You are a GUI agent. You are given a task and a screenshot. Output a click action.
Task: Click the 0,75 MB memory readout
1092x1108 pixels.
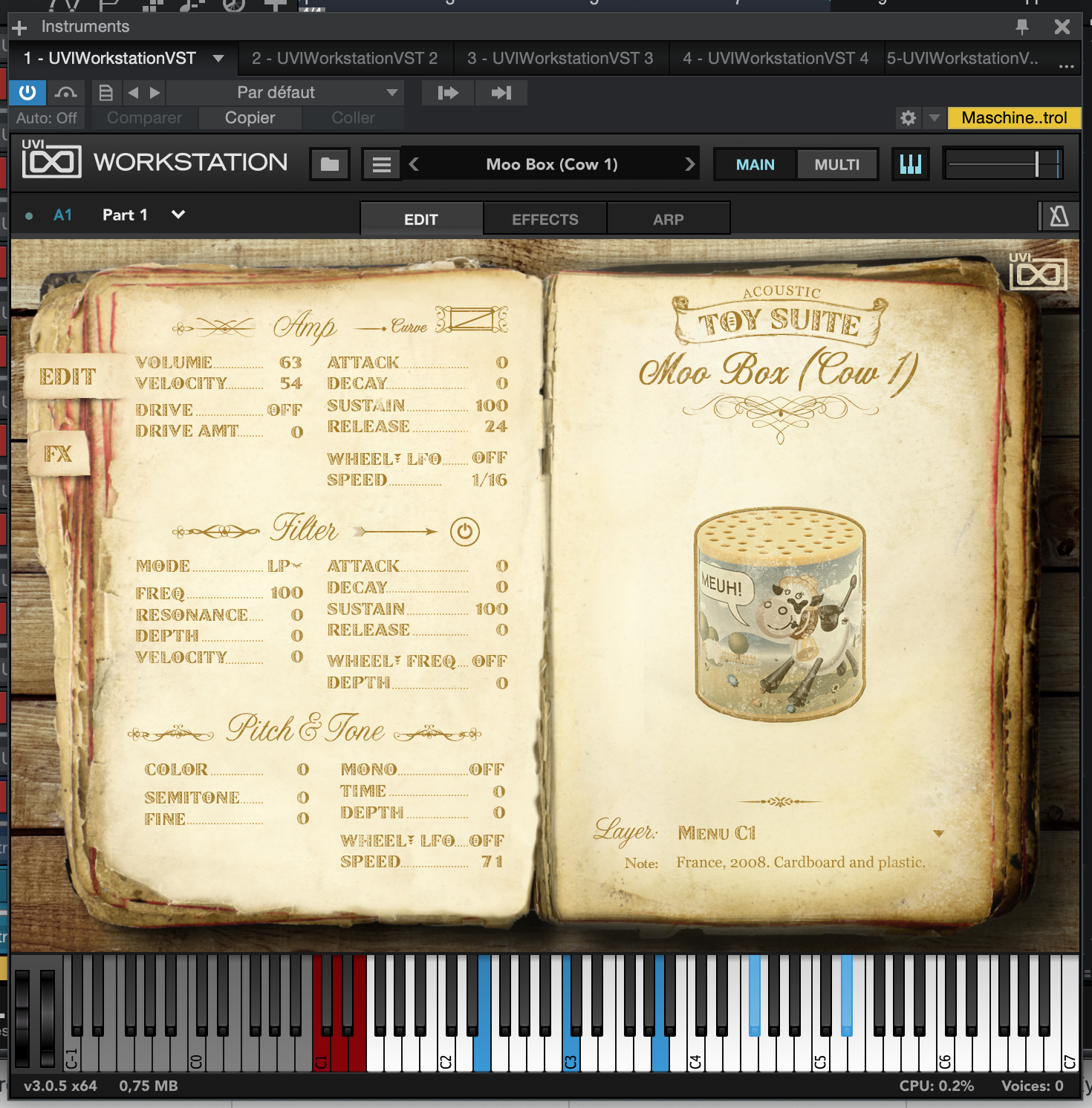(x=149, y=1086)
